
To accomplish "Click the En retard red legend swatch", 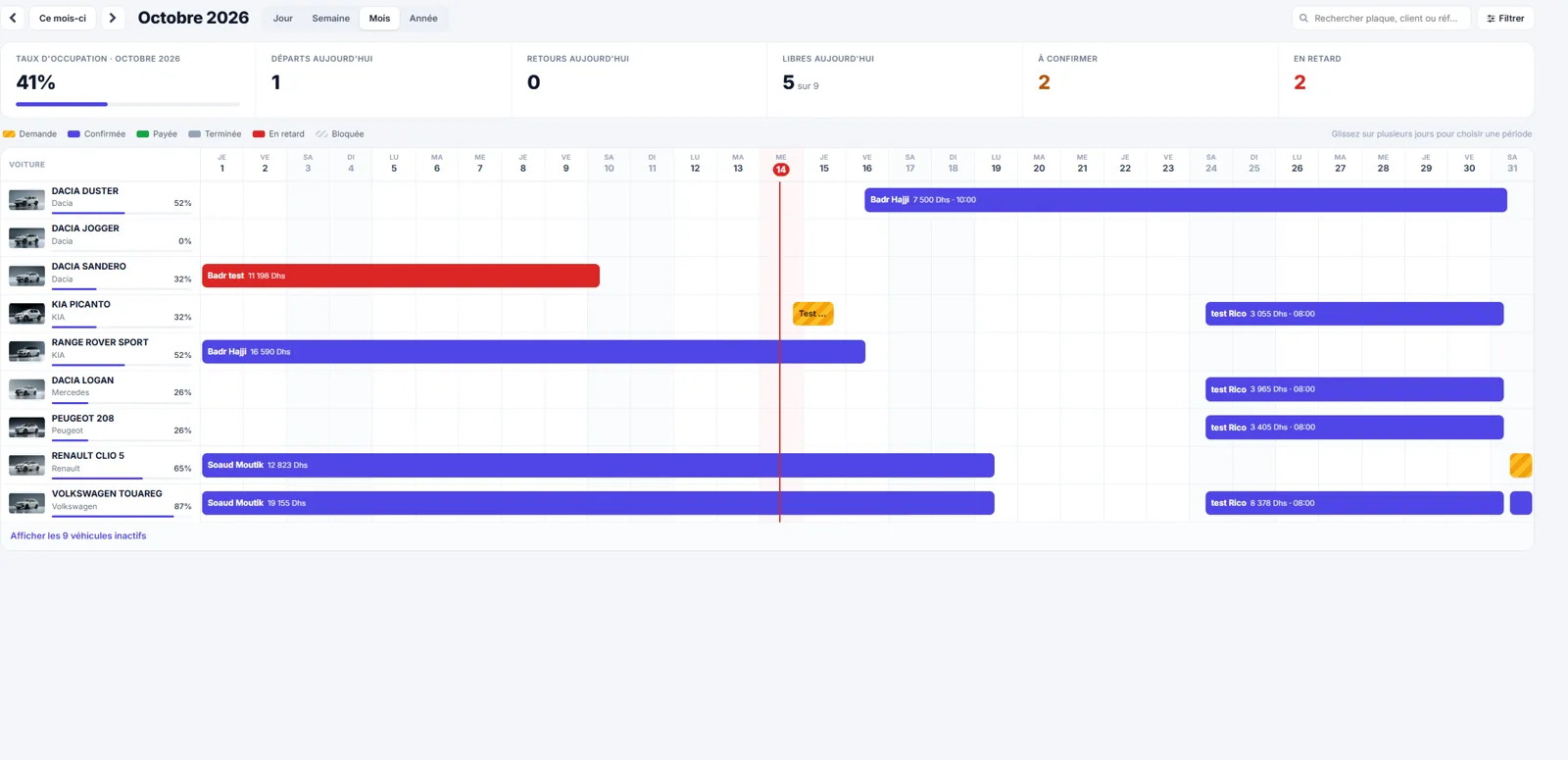I will [x=259, y=134].
